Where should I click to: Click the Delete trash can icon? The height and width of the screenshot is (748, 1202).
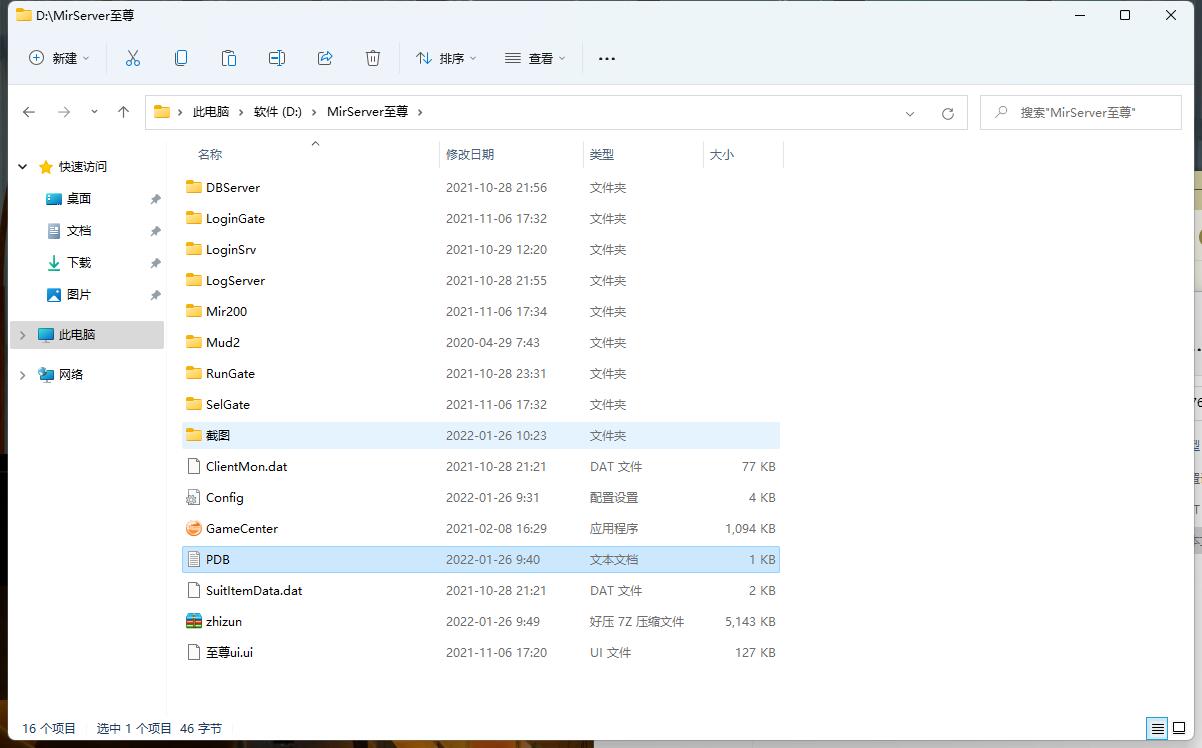[373, 58]
